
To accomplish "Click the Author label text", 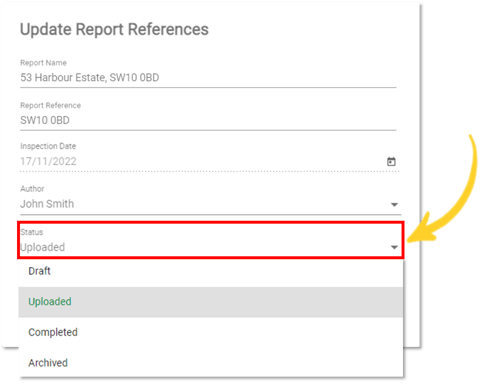I will click(32, 189).
